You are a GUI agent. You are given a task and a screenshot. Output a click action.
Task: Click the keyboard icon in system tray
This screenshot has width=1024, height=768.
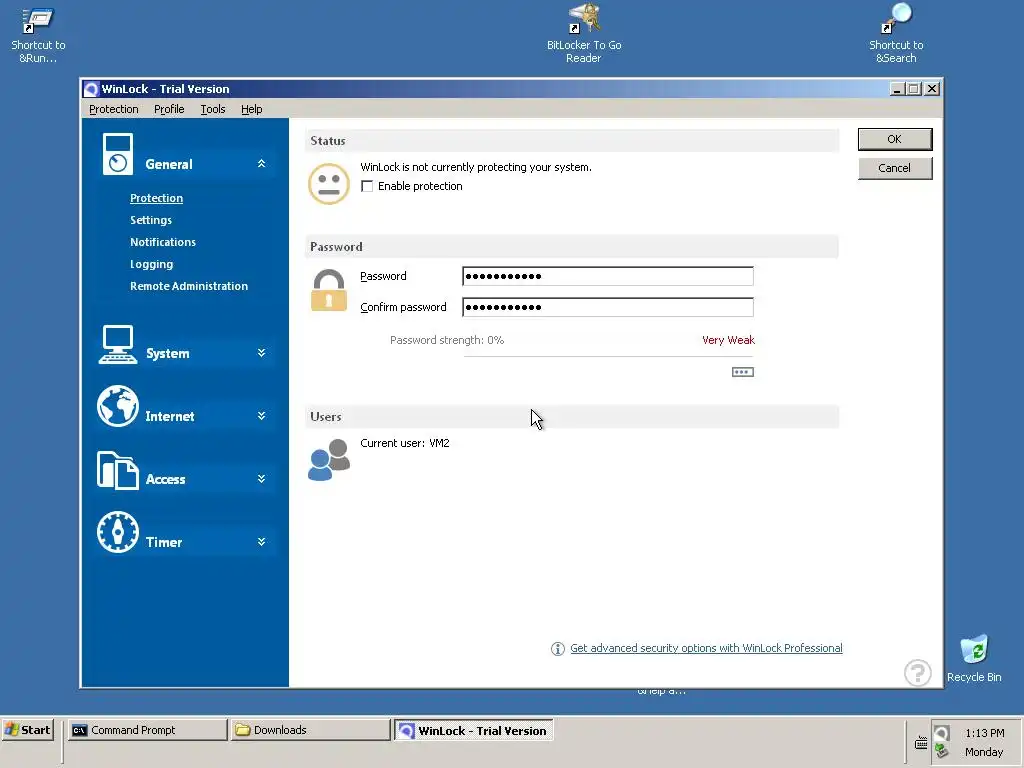pyautogui.click(x=921, y=743)
